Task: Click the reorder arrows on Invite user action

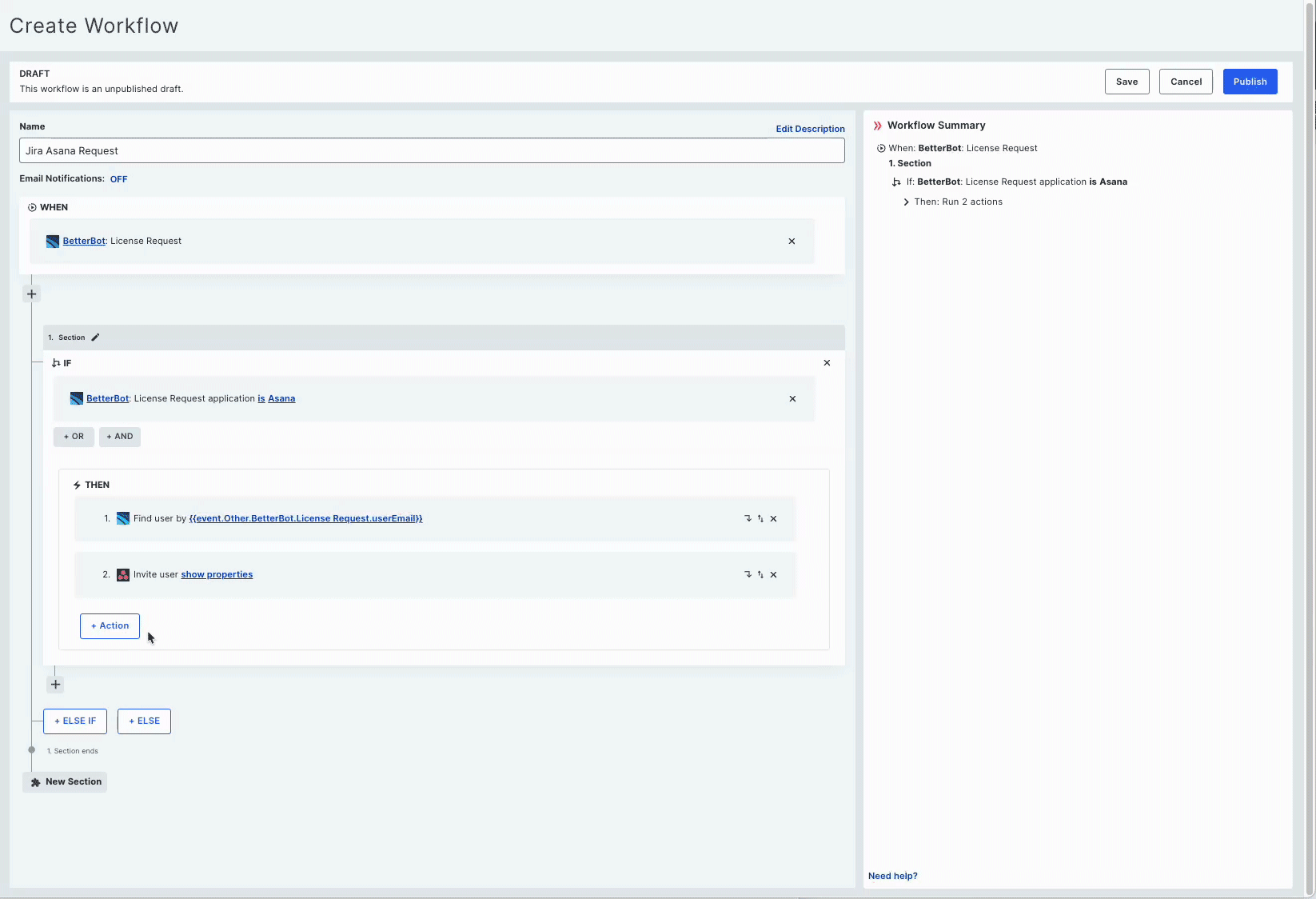Action: tap(760, 574)
